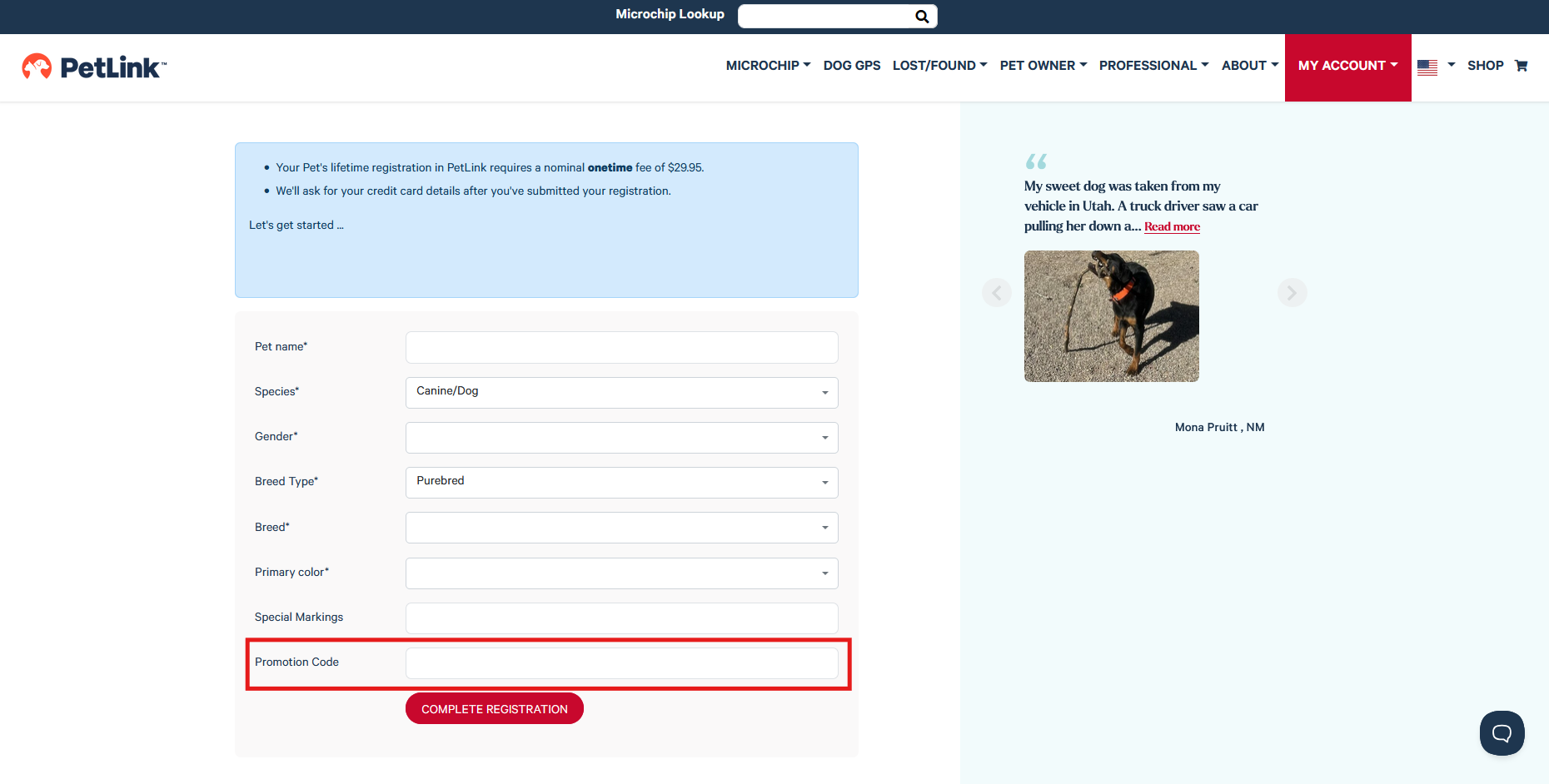Show previous testimonial with left arrow
1549x784 pixels.
click(x=997, y=293)
